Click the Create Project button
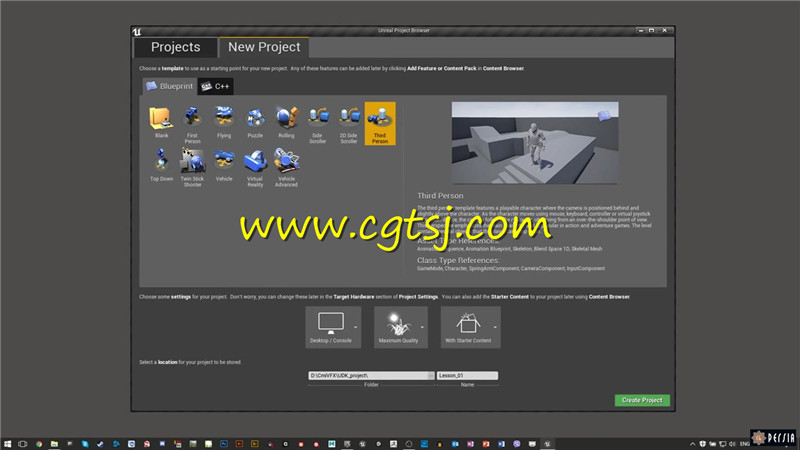The width and height of the screenshot is (800, 450). (x=642, y=400)
